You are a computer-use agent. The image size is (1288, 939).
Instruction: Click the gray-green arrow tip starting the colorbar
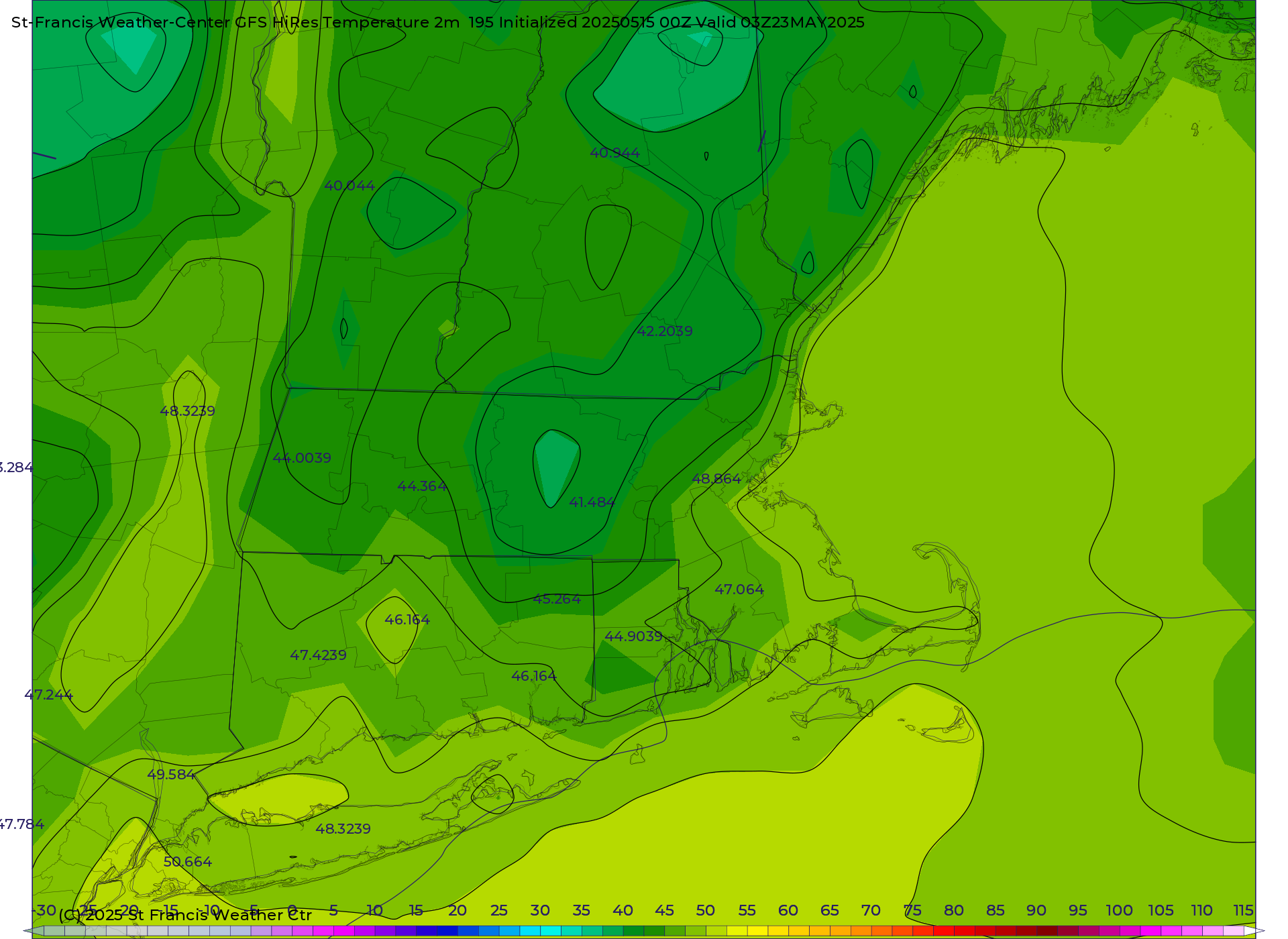[34, 931]
